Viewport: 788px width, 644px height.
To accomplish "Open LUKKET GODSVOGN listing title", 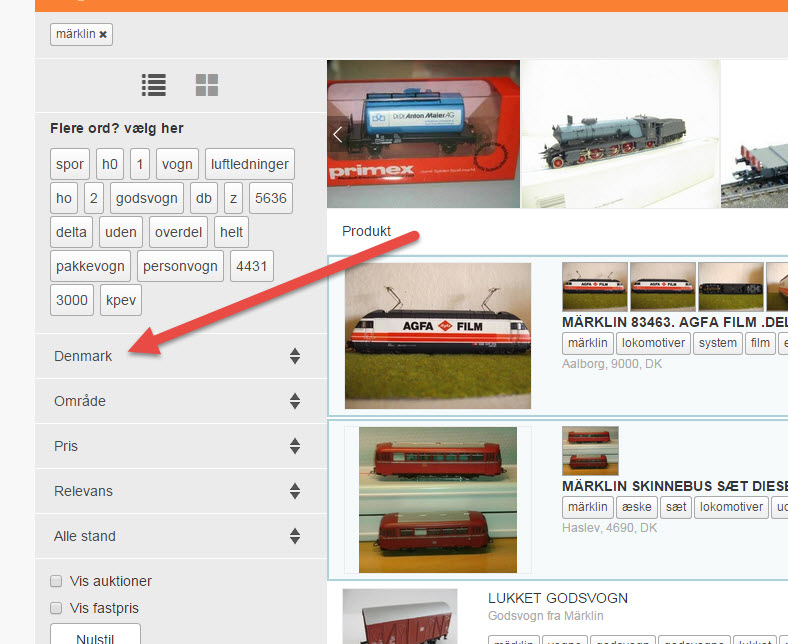I will click(x=558, y=598).
